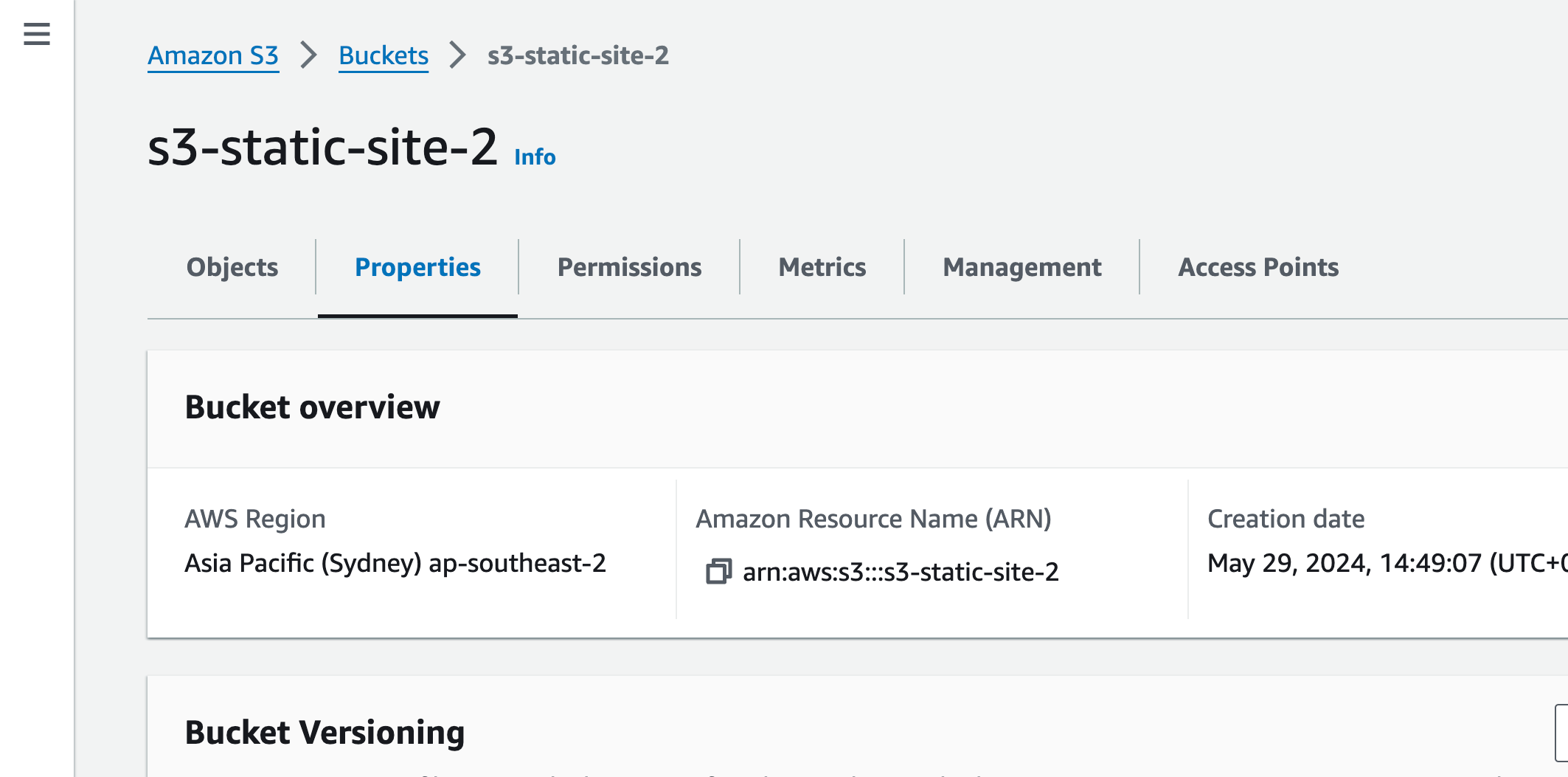
Task: Click the chevron after Buckets breadcrumb
Action: 458,55
